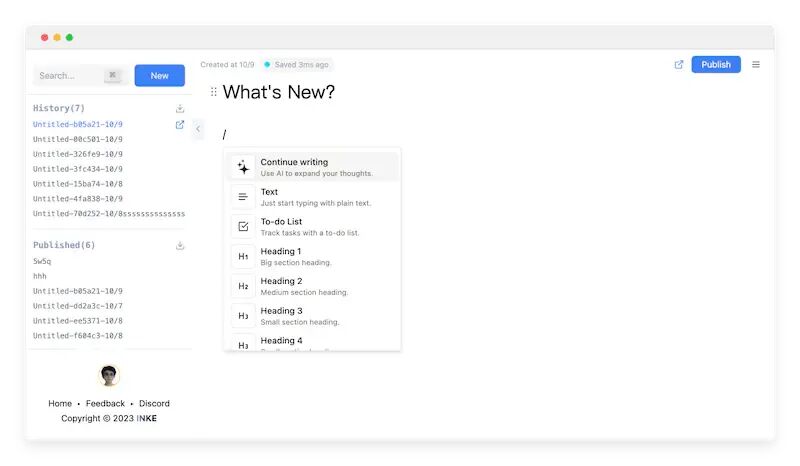Click the To-do checkbox icon
Viewport: 800px width, 466px height.
243,227
